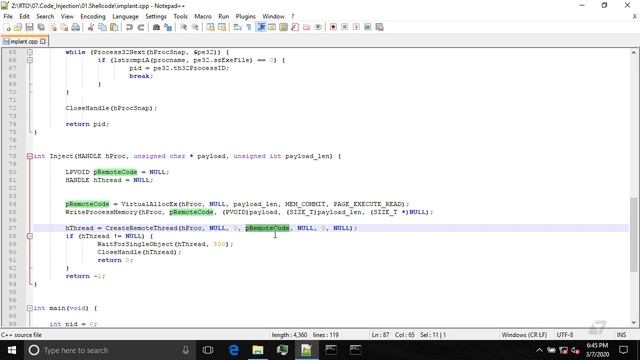Toggle file monitoring eye icon

click(318, 27)
